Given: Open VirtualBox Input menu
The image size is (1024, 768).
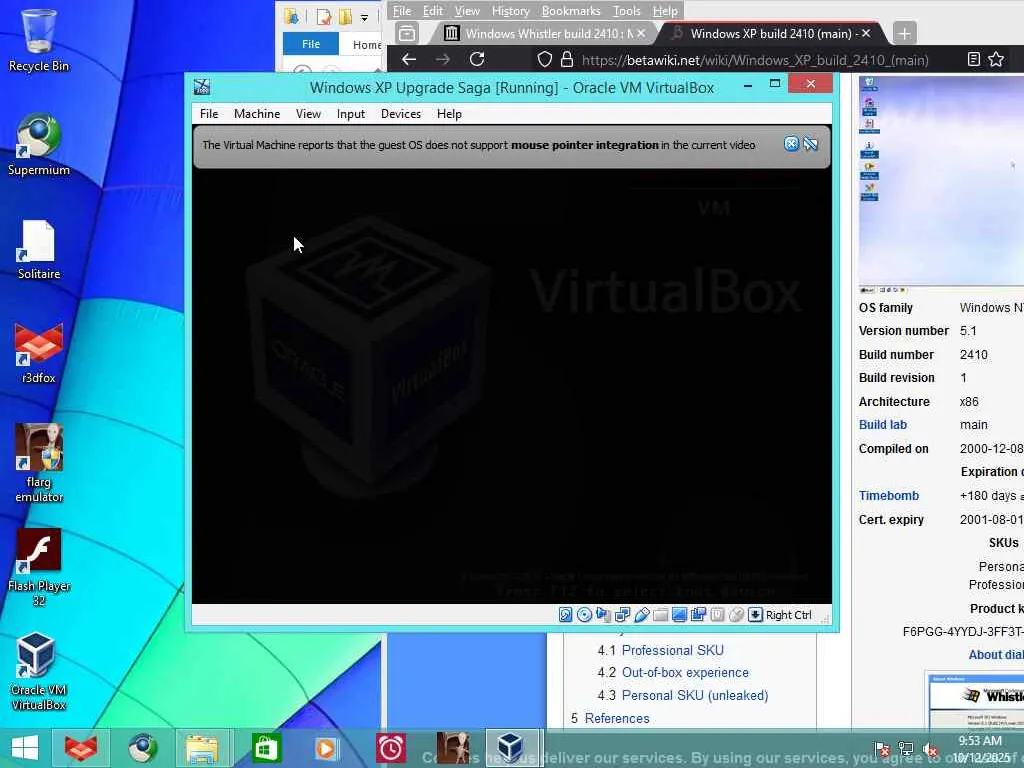Looking at the screenshot, I should pos(351,114).
